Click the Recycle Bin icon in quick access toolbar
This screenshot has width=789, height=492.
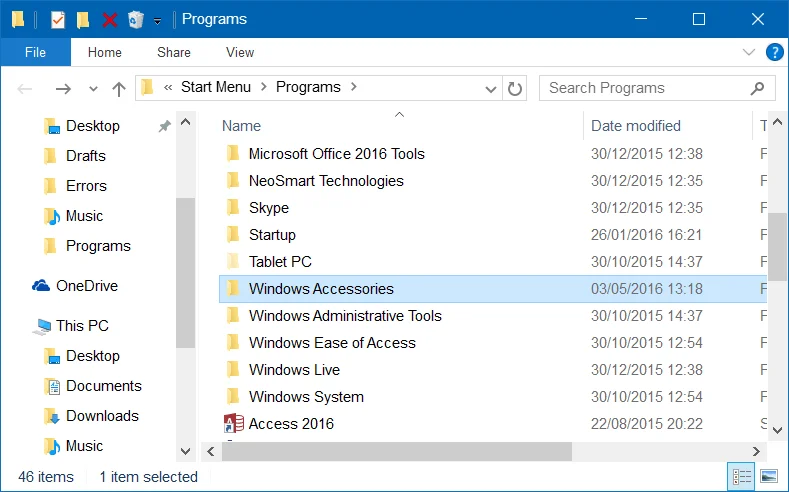click(136, 20)
